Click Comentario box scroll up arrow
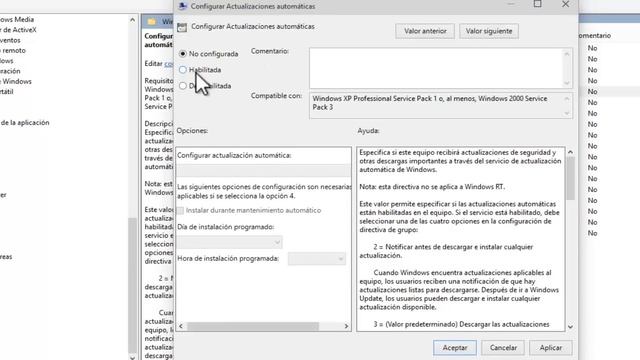The image size is (640, 360). [x=567, y=54]
